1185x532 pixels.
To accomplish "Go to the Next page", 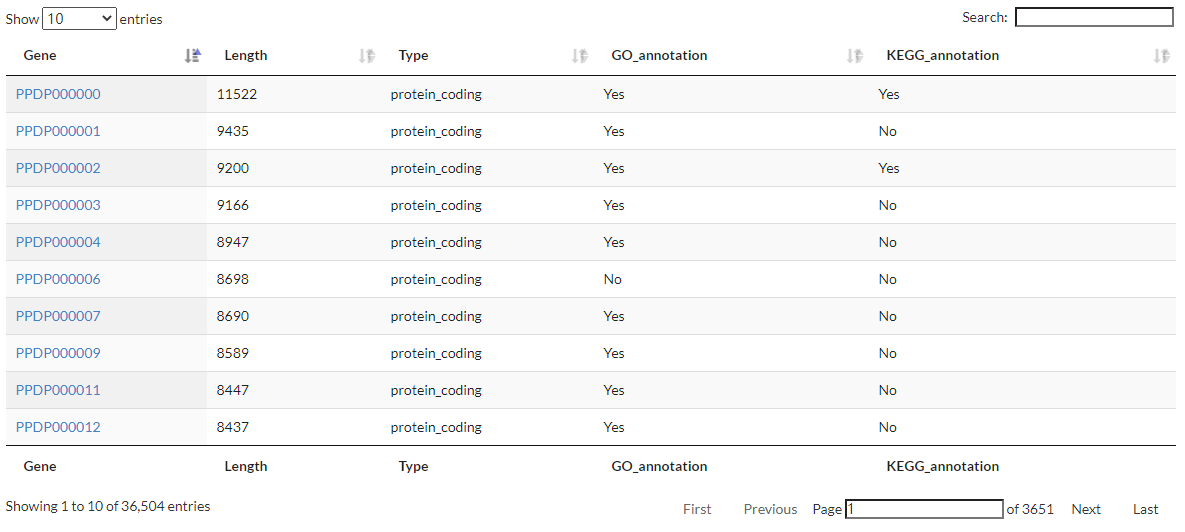I will (x=1086, y=509).
